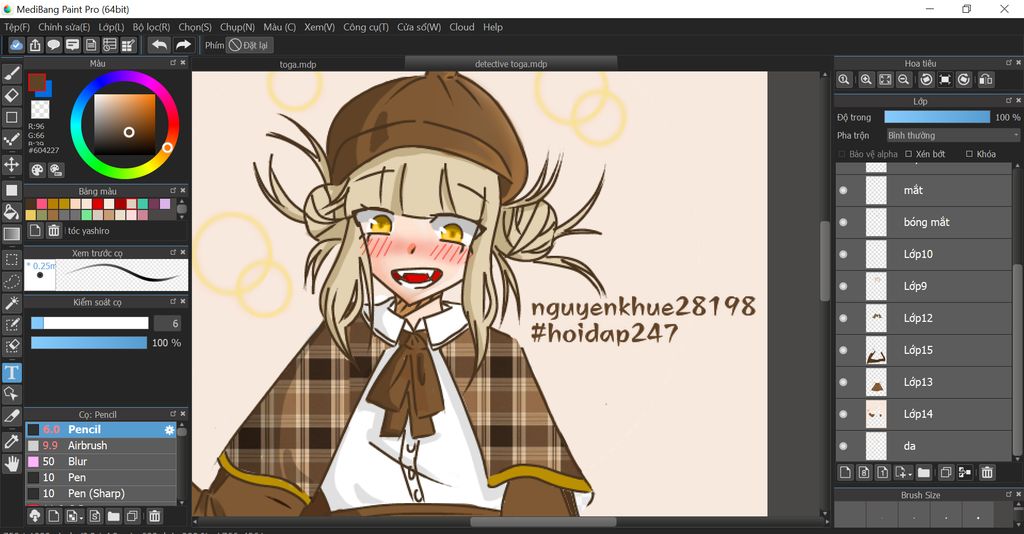Select the rectangular Selection tool
This screenshot has width=1024, height=534.
click(12, 259)
